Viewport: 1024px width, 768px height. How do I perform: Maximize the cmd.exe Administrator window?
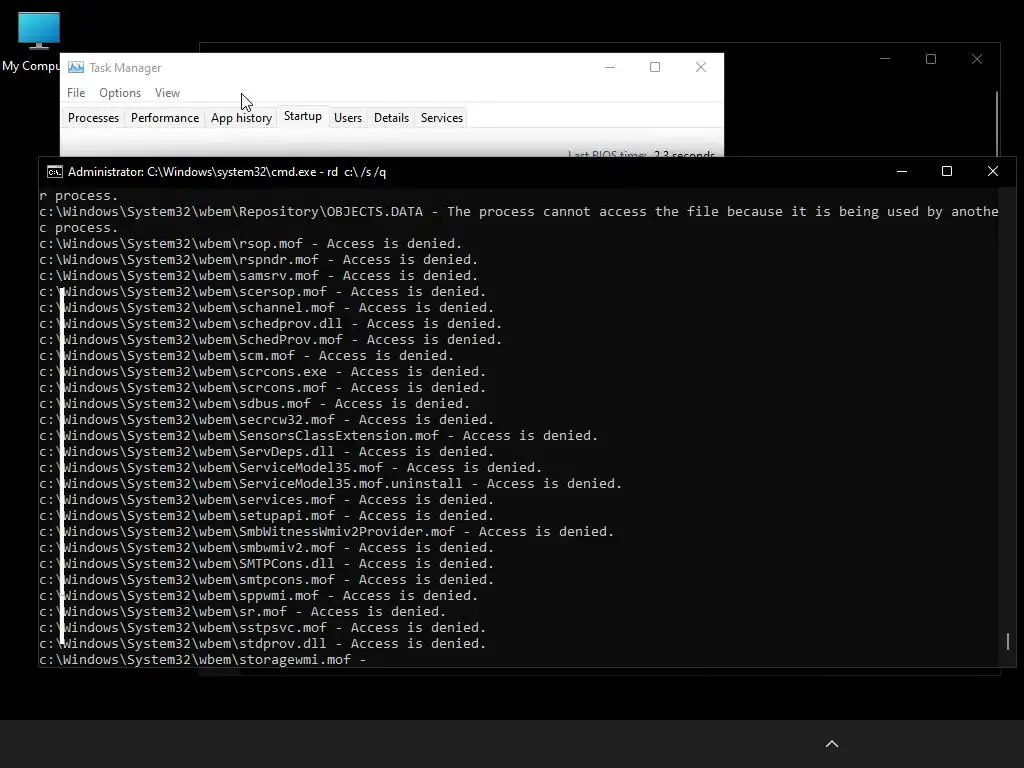point(947,171)
